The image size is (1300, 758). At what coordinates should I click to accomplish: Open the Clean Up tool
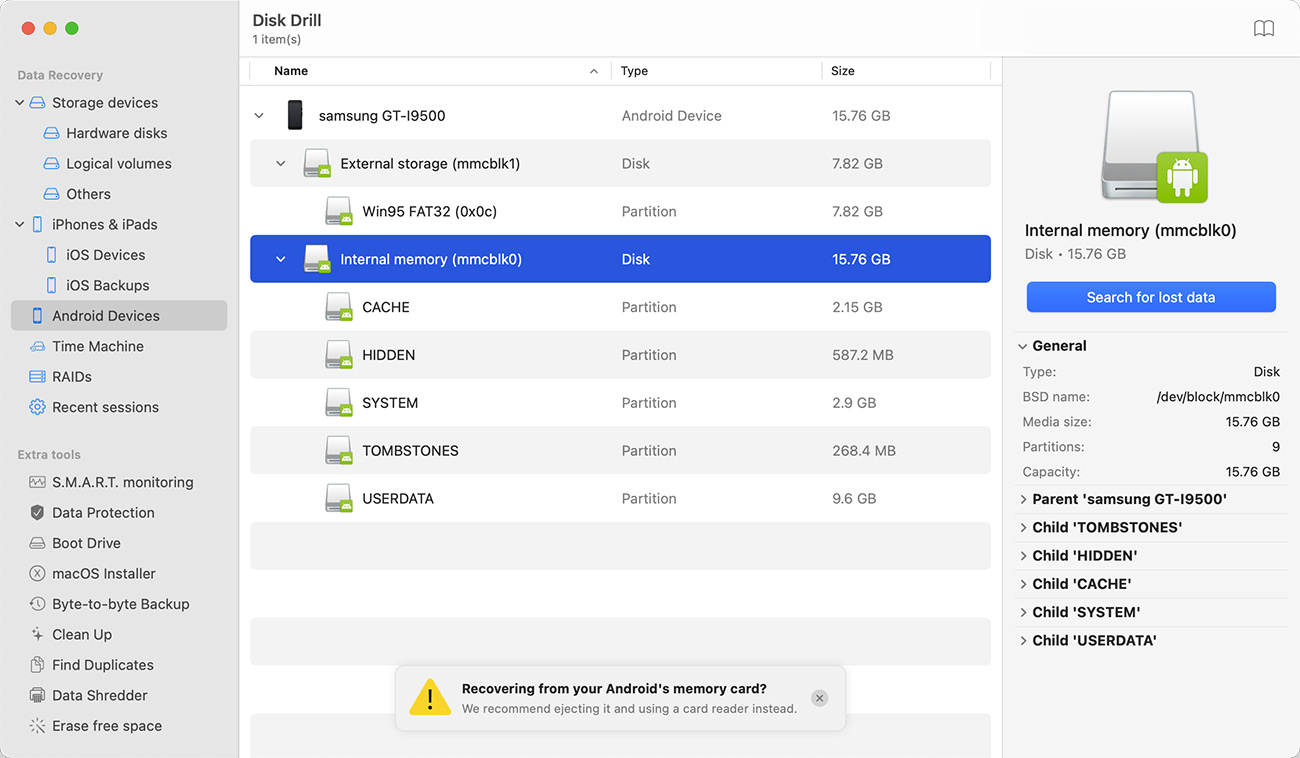point(83,634)
